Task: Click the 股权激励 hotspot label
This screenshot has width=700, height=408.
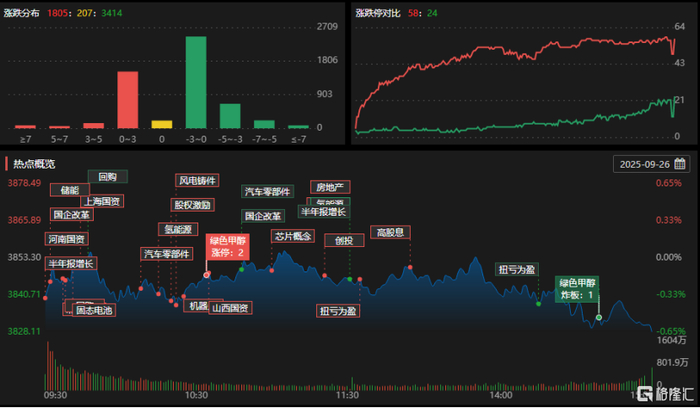Action: [193, 205]
